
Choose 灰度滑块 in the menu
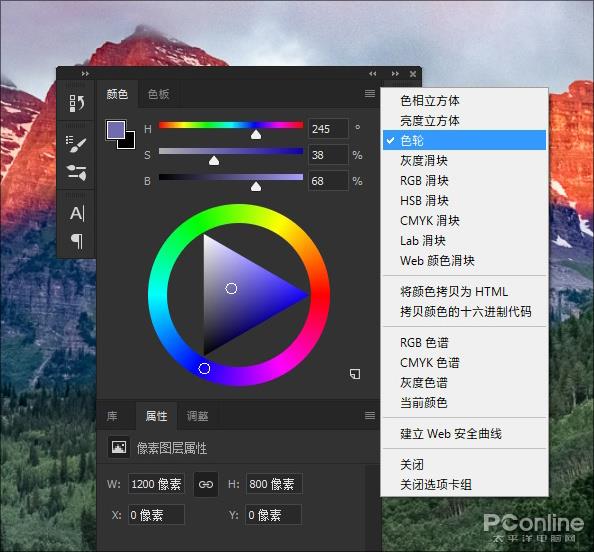464,161
